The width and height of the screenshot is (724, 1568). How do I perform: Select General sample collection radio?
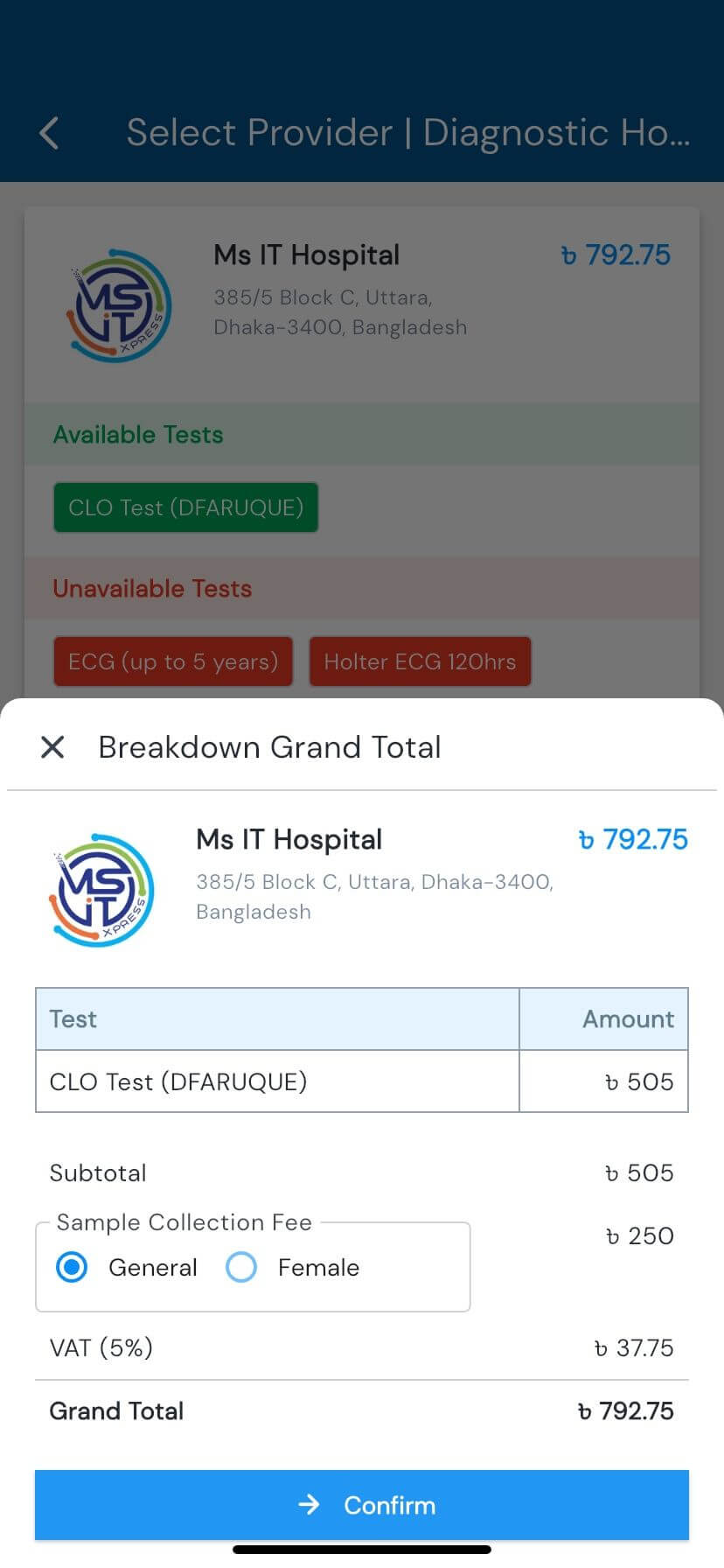(x=72, y=1267)
